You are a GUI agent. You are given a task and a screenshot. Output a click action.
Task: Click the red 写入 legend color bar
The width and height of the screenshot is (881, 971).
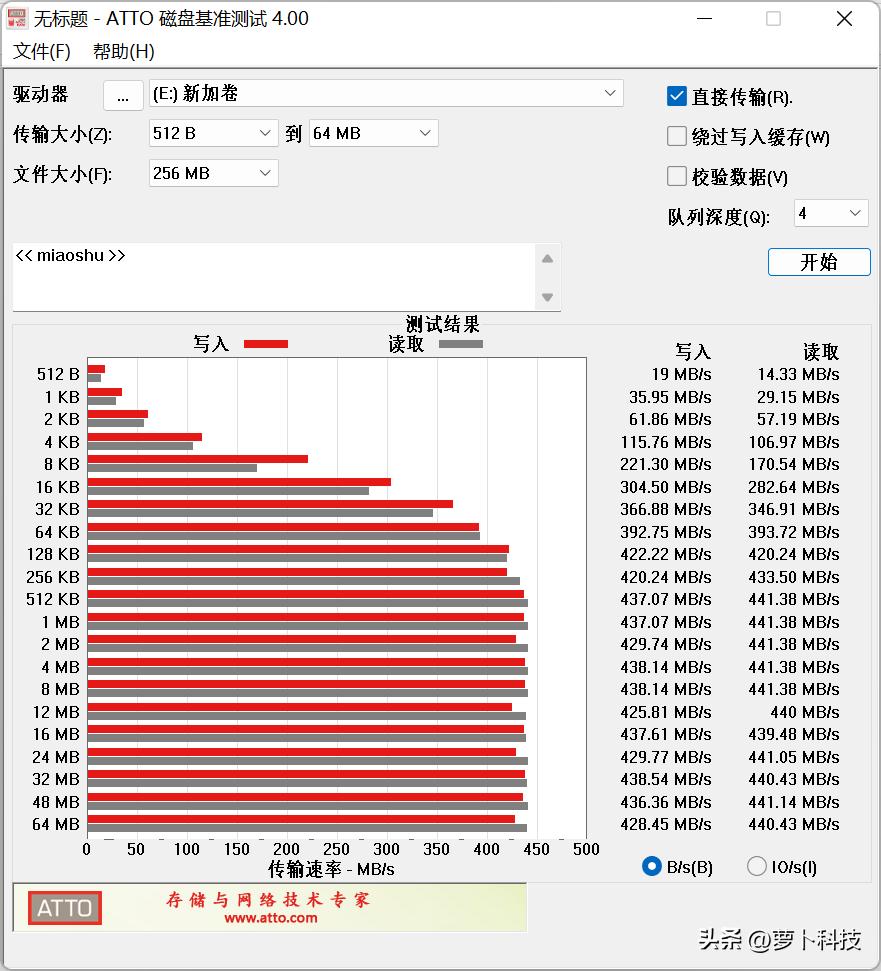point(264,343)
